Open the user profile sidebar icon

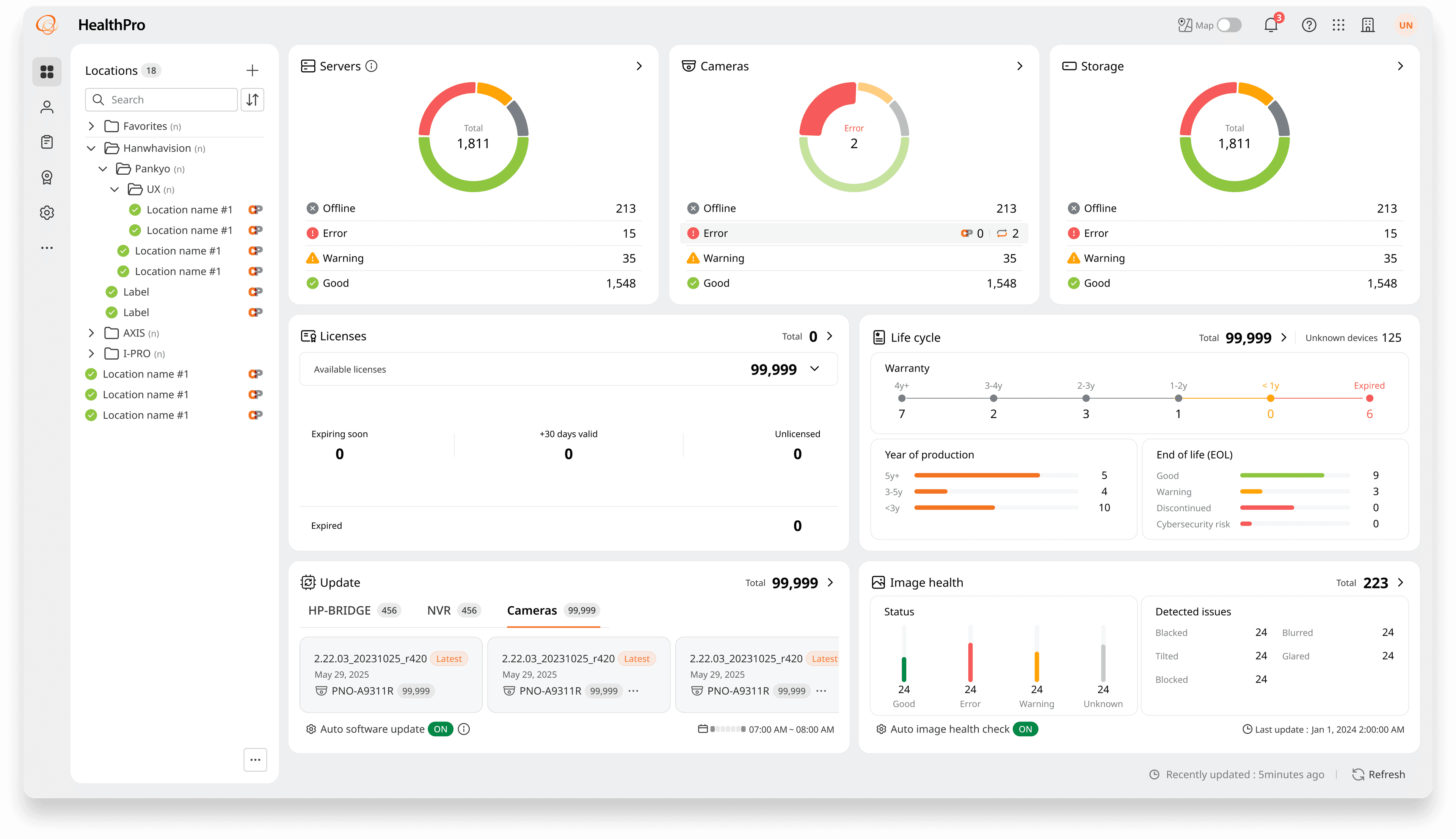tap(47, 107)
